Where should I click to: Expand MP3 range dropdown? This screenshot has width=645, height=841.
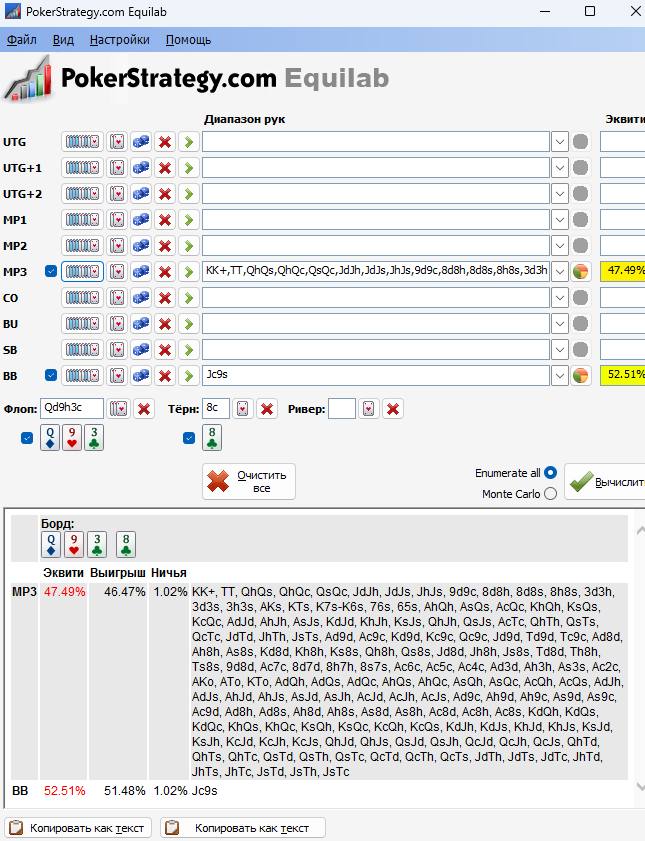(x=560, y=271)
